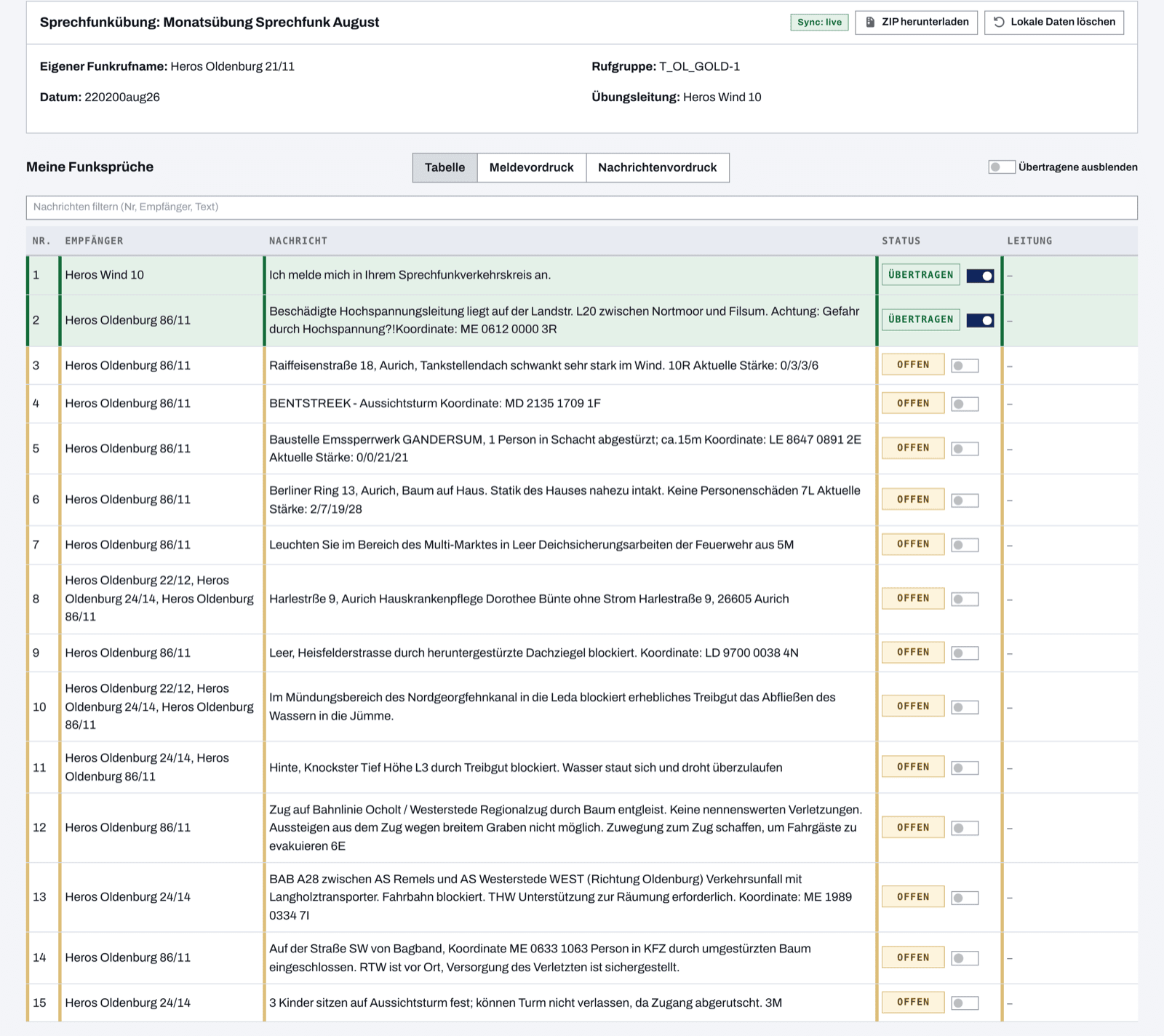
Task: Click the Rufgruppe value T_OL_GOLD-1
Action: pyautogui.click(x=699, y=66)
